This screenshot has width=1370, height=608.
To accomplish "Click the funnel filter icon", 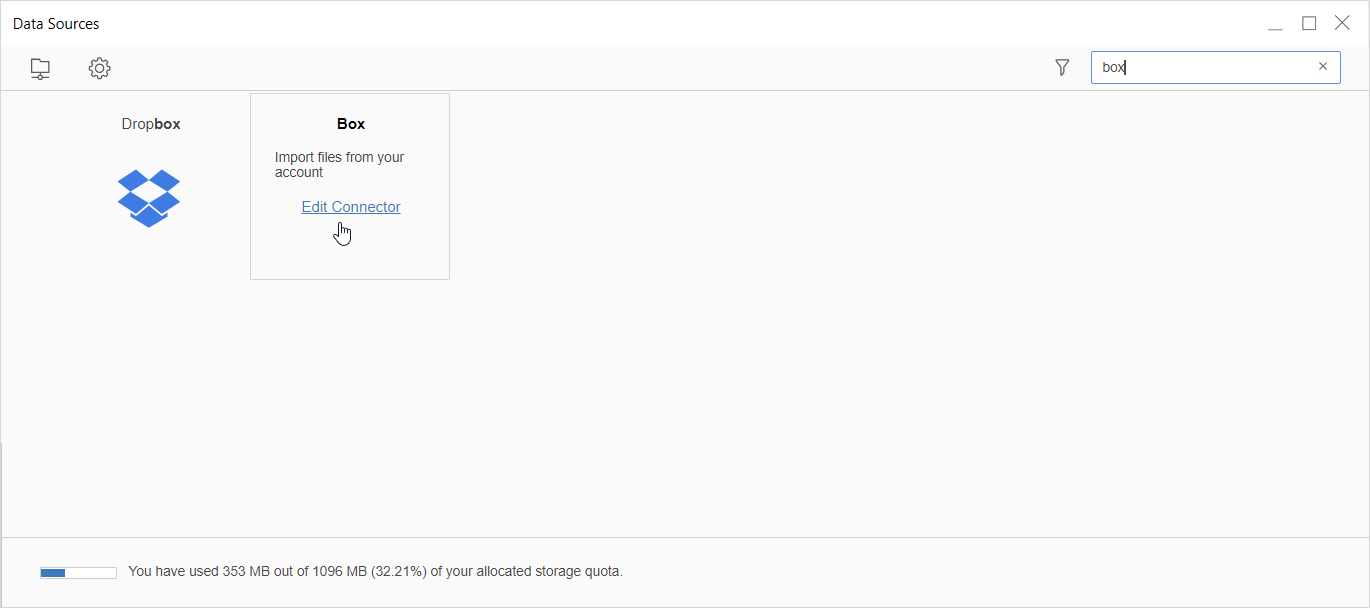I will click(1062, 67).
